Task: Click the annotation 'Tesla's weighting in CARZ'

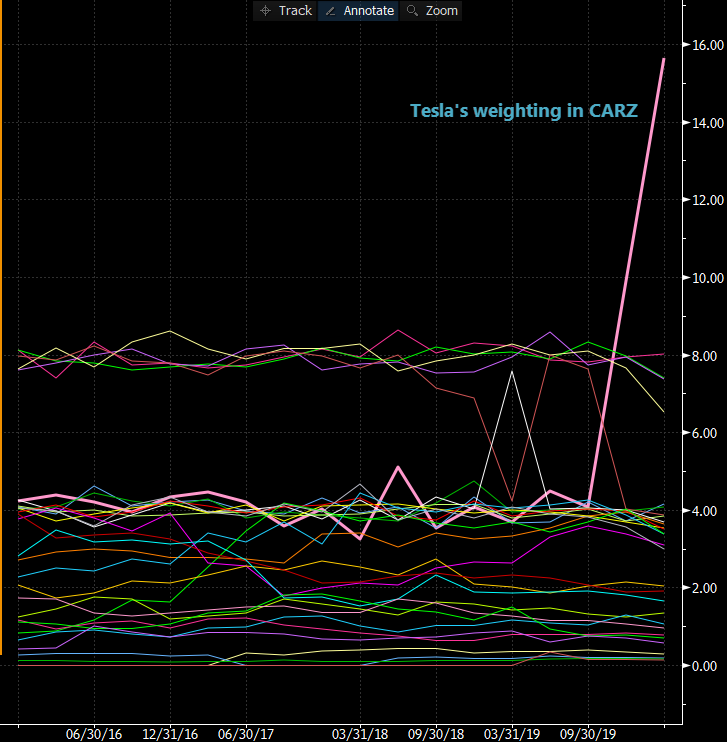Action: pos(523,111)
